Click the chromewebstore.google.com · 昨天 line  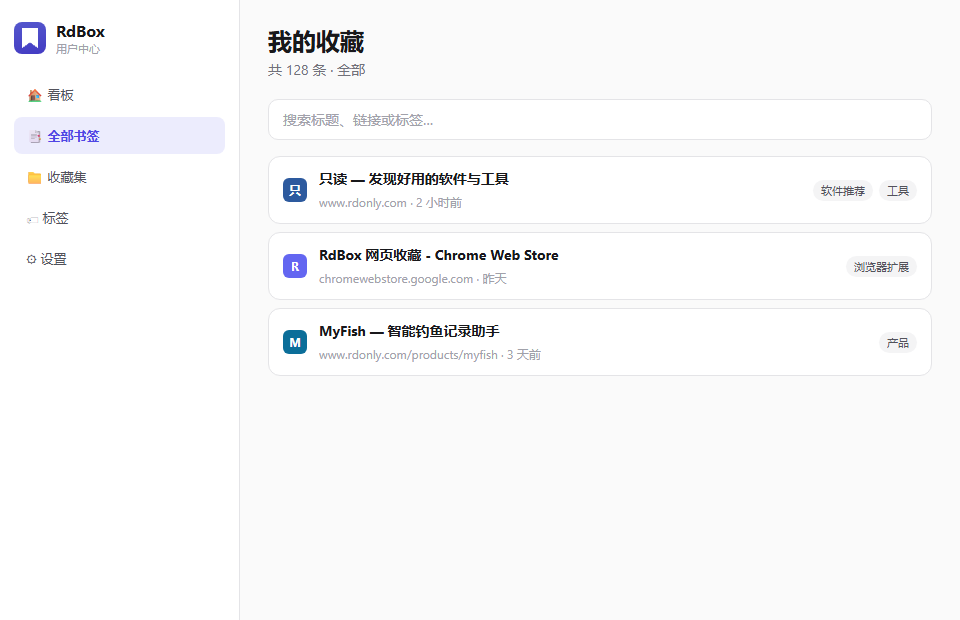pyautogui.click(x=413, y=279)
